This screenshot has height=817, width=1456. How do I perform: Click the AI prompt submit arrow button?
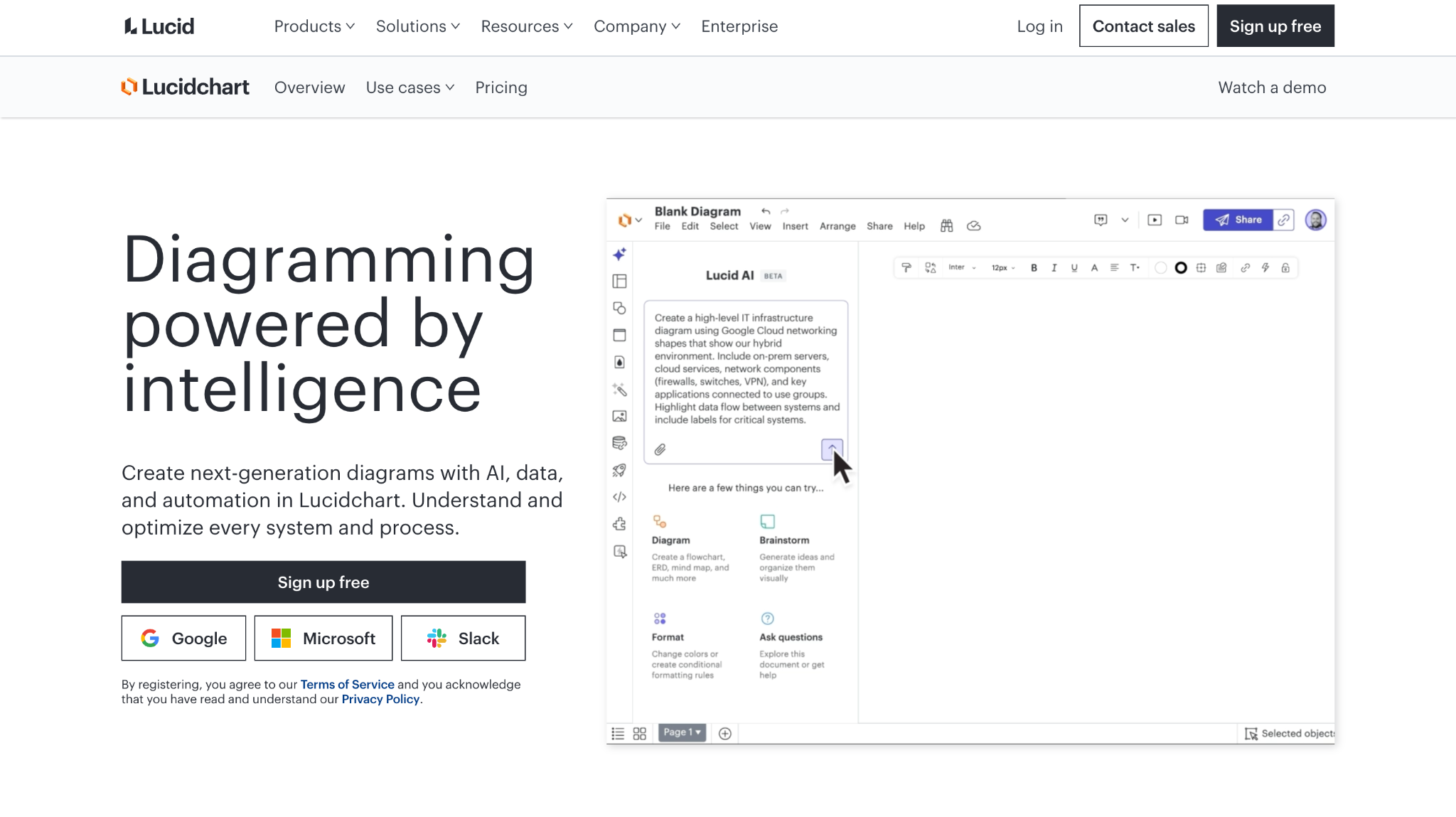pos(832,449)
